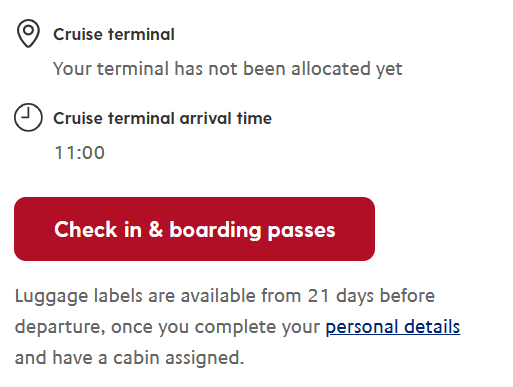Click the 11:00 arrival time value
Image resolution: width=513 pixels, height=387 pixels.
(80, 153)
